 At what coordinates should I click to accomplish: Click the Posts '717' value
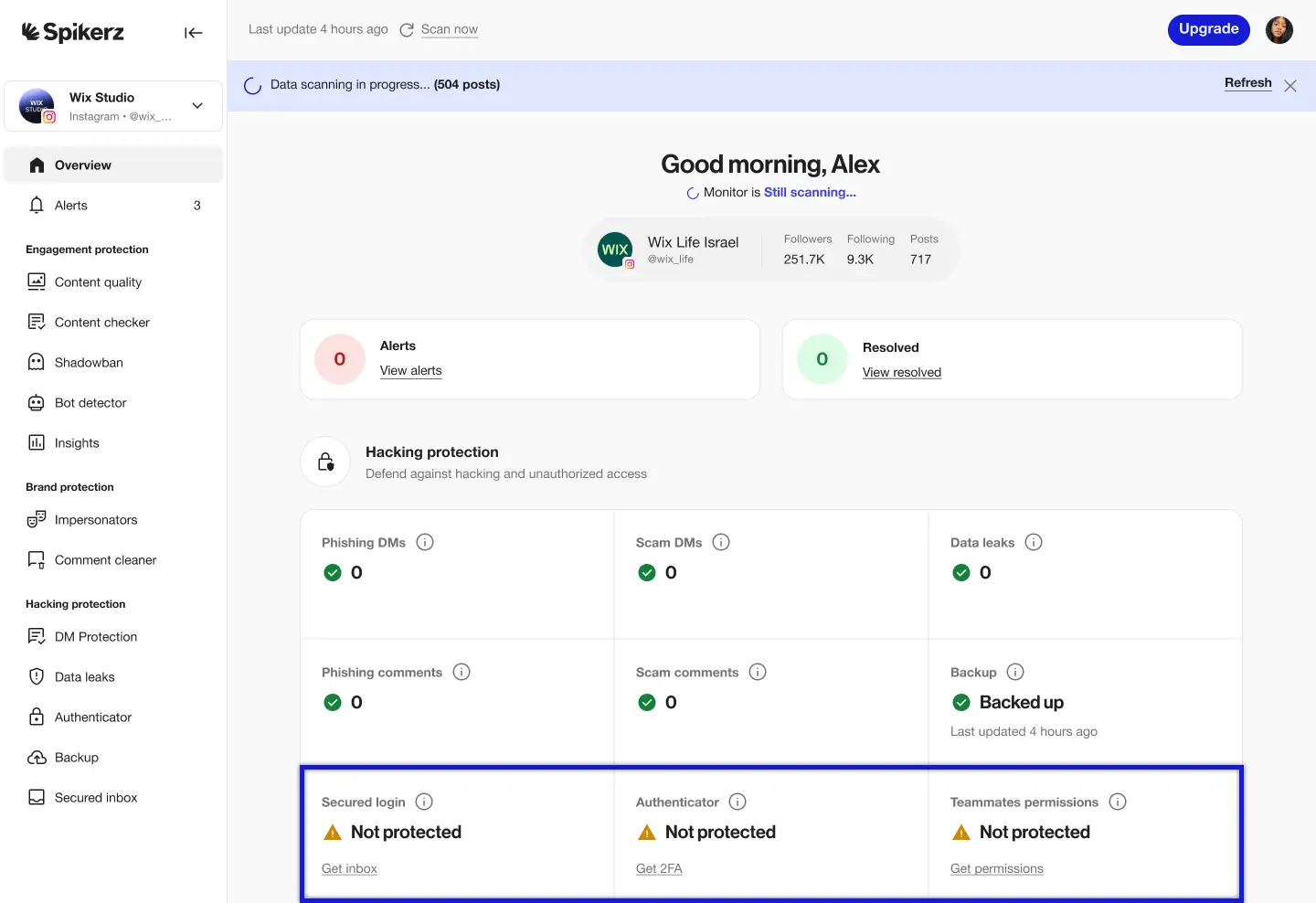[x=921, y=260]
